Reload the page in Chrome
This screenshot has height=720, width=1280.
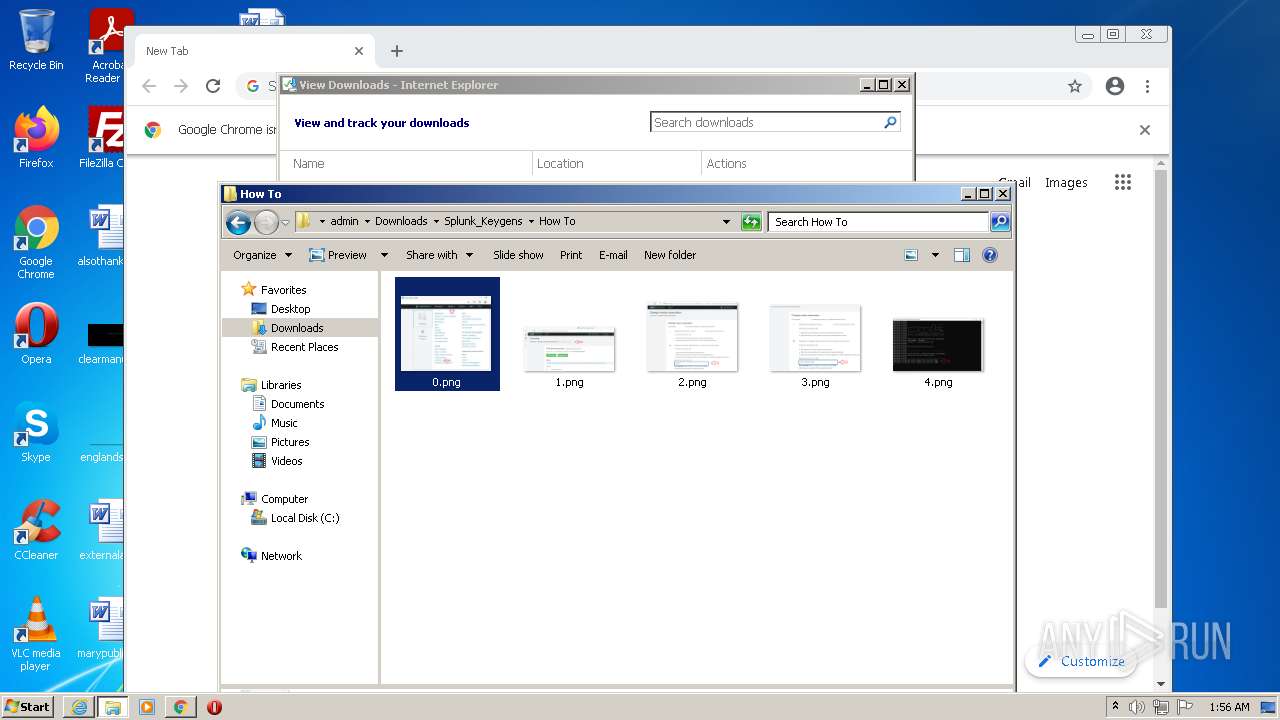[x=213, y=87]
